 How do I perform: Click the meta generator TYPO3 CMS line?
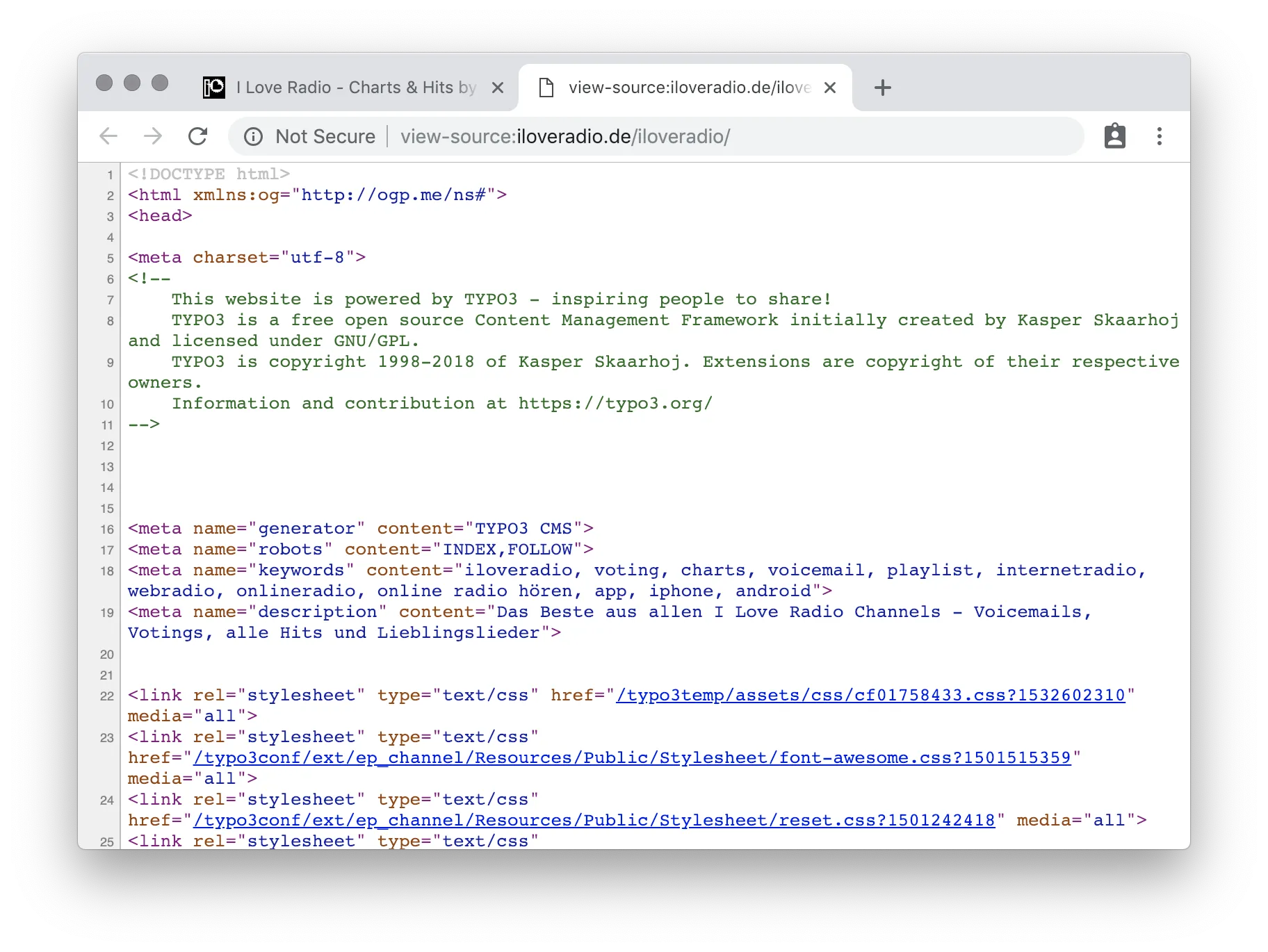(x=361, y=528)
